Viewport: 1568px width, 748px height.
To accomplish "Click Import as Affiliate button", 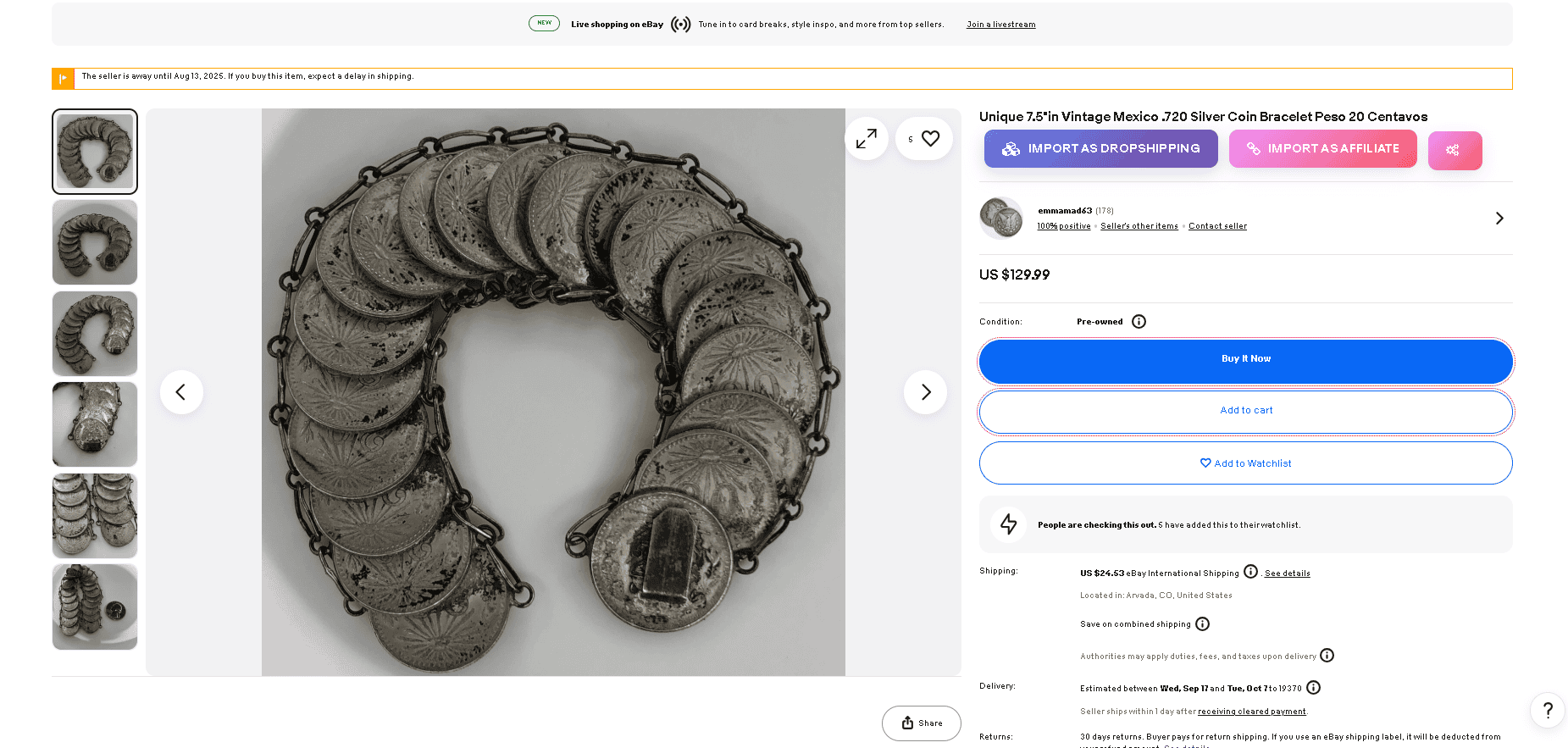I will [1322, 149].
